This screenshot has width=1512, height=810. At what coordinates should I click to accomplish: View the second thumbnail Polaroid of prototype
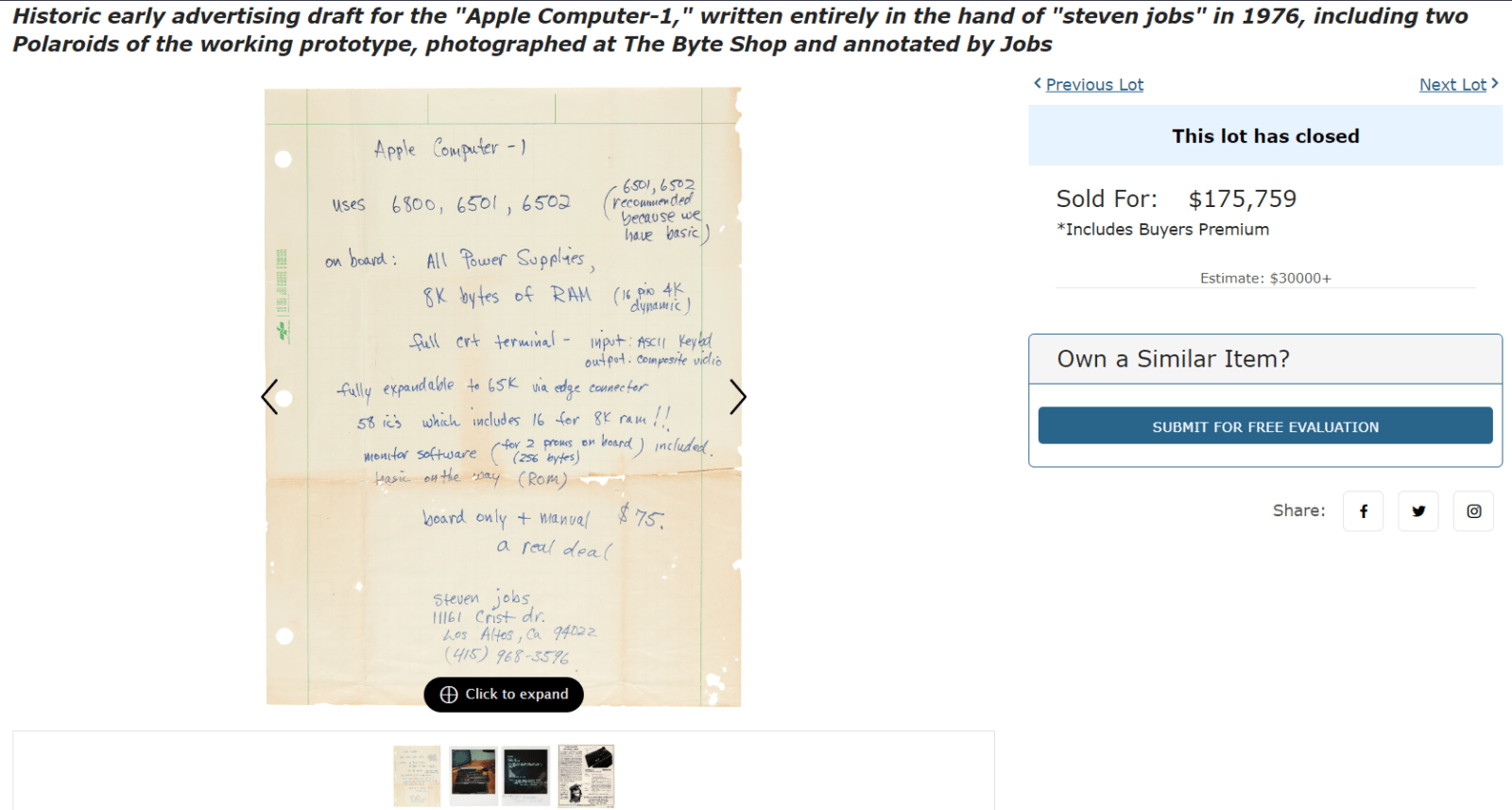coord(472,776)
